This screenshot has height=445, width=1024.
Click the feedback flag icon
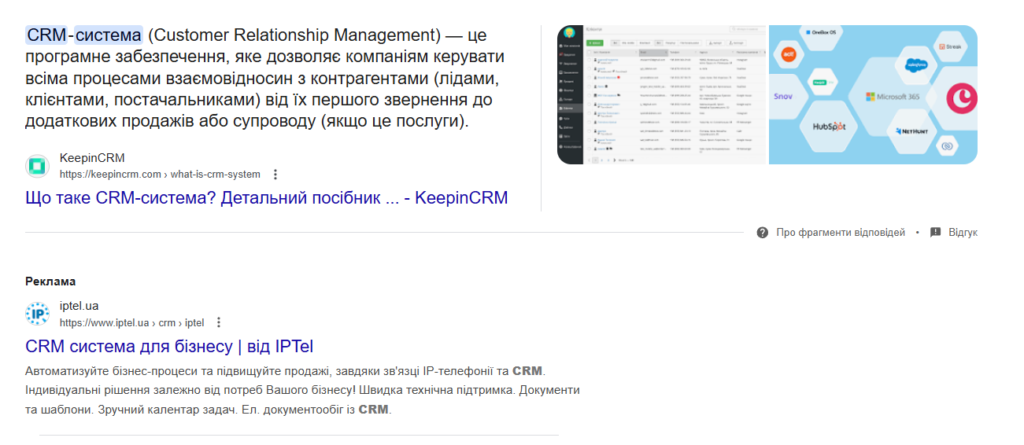click(935, 233)
